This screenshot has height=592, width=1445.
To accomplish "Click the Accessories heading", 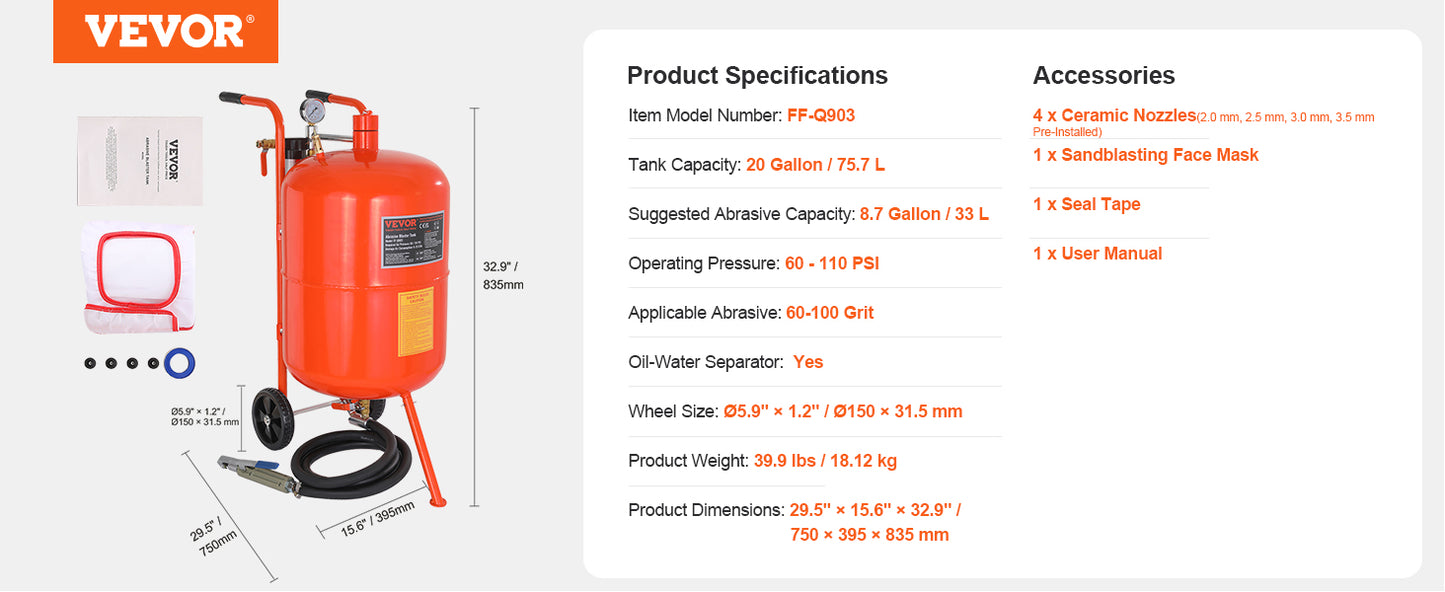I will point(1104,76).
